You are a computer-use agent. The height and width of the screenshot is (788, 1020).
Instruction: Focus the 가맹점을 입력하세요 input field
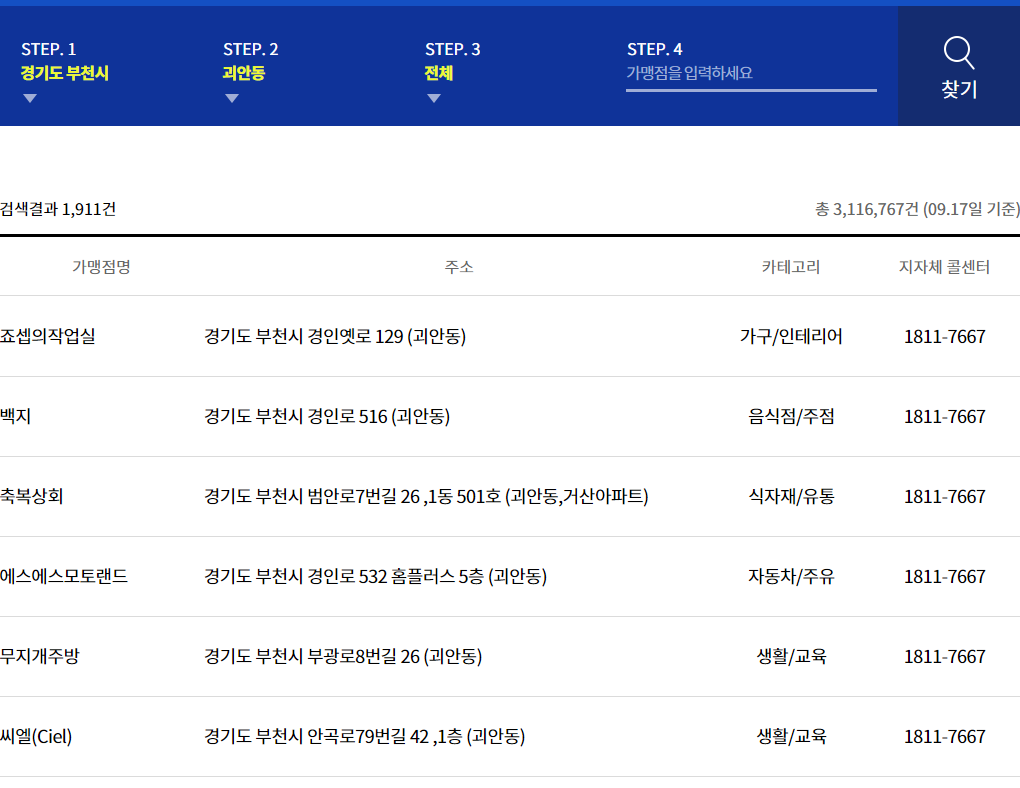point(751,74)
